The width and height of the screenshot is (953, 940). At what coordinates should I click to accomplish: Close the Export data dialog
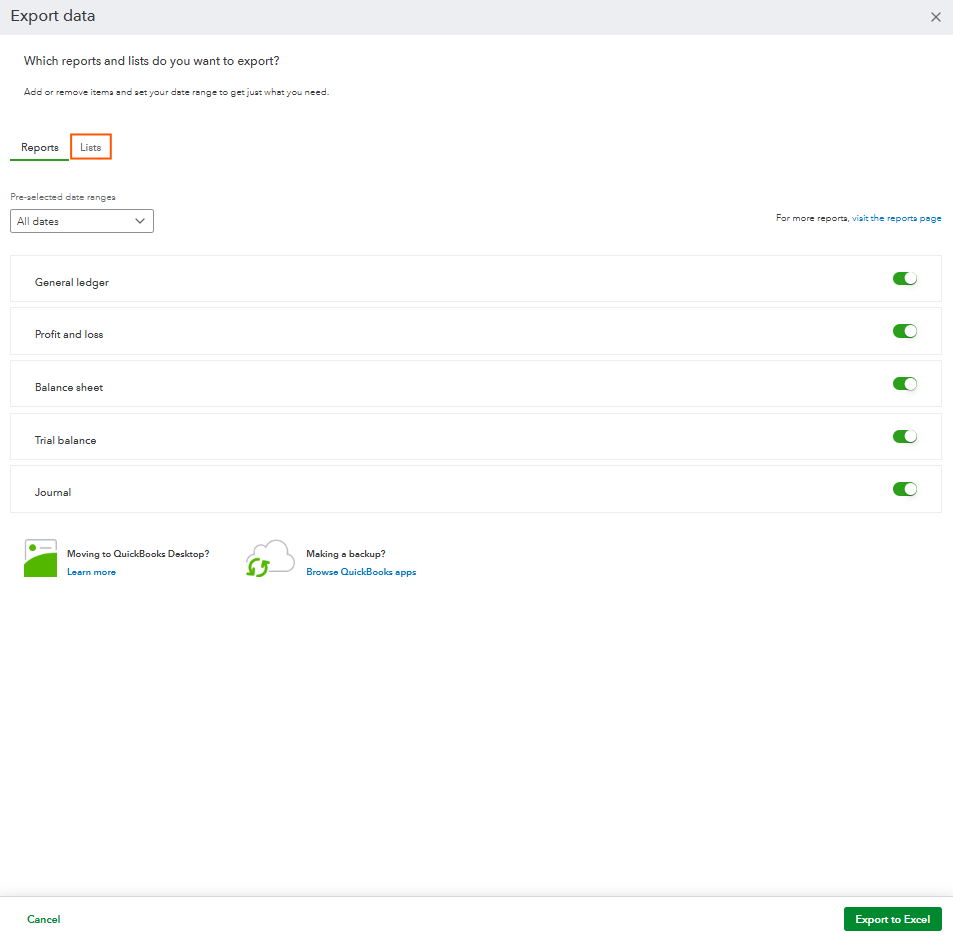[936, 17]
